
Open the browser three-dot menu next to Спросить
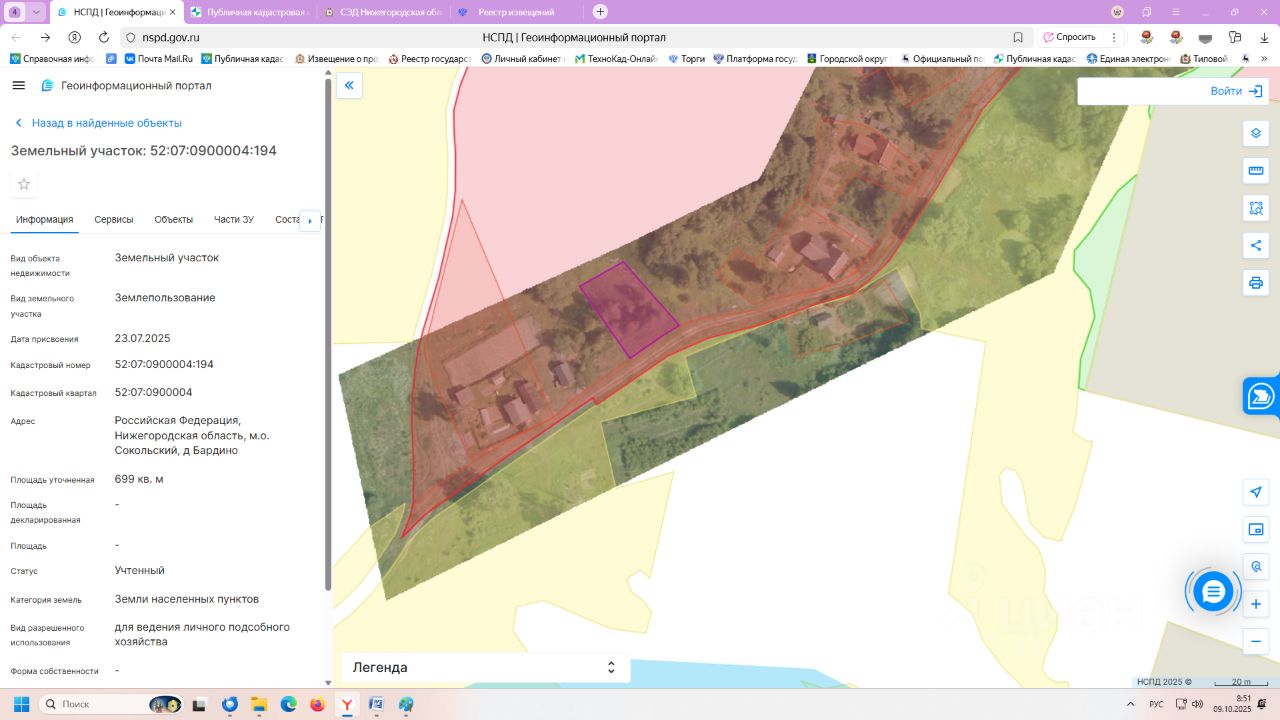tap(1114, 37)
